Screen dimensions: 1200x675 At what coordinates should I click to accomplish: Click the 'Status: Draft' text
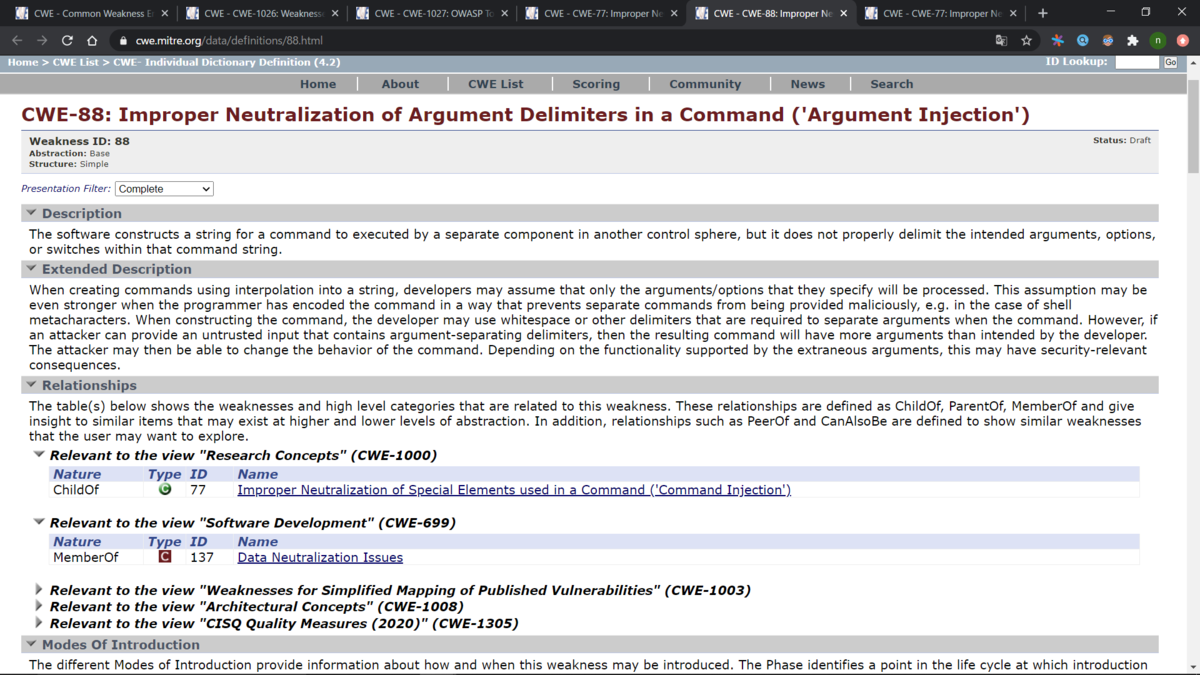pos(1122,141)
